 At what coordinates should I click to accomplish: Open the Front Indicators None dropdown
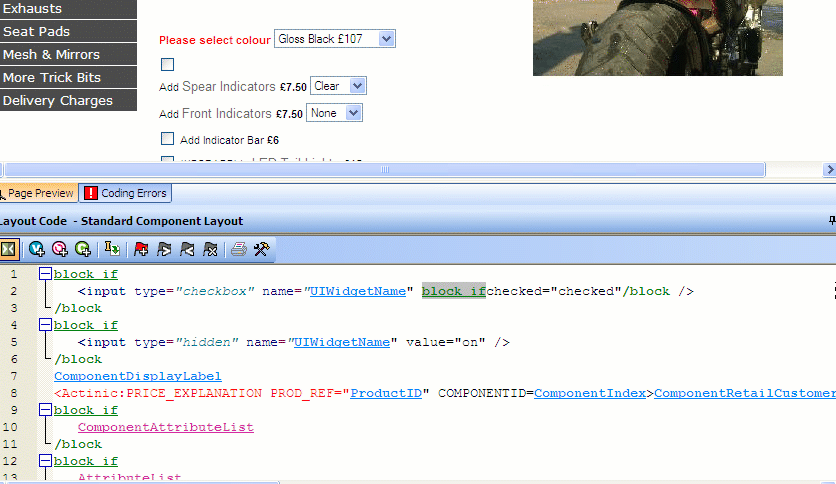click(x=334, y=114)
